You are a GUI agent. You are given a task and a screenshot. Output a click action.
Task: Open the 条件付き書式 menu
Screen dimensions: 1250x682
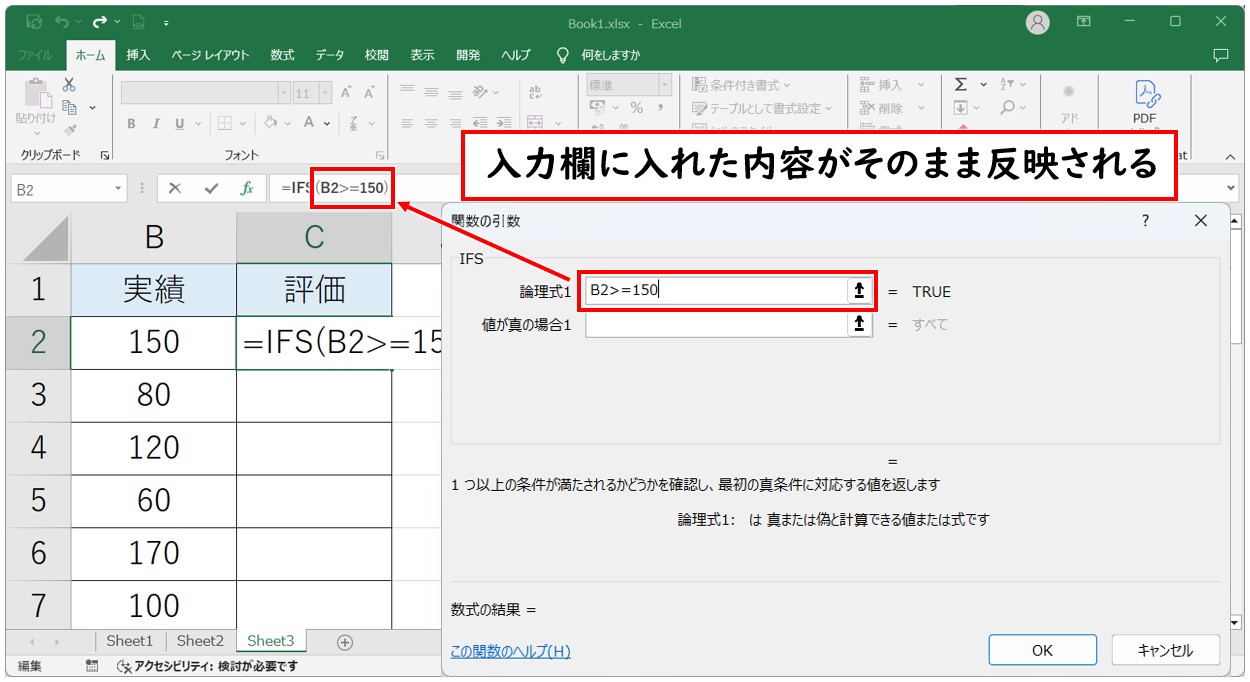click(x=741, y=86)
